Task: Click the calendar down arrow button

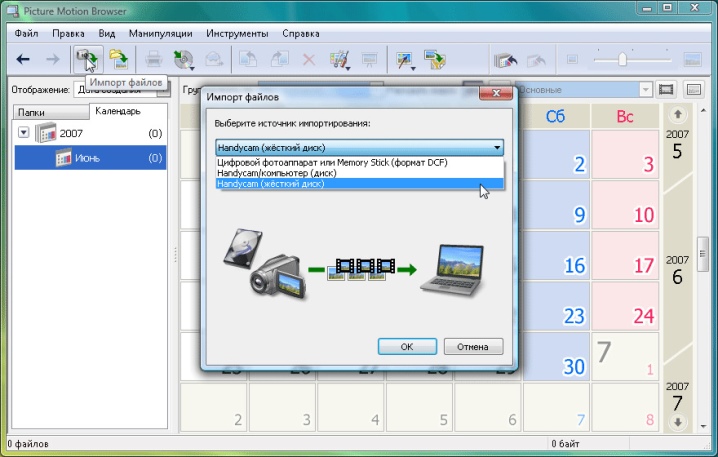Action: pyautogui.click(x=678, y=421)
